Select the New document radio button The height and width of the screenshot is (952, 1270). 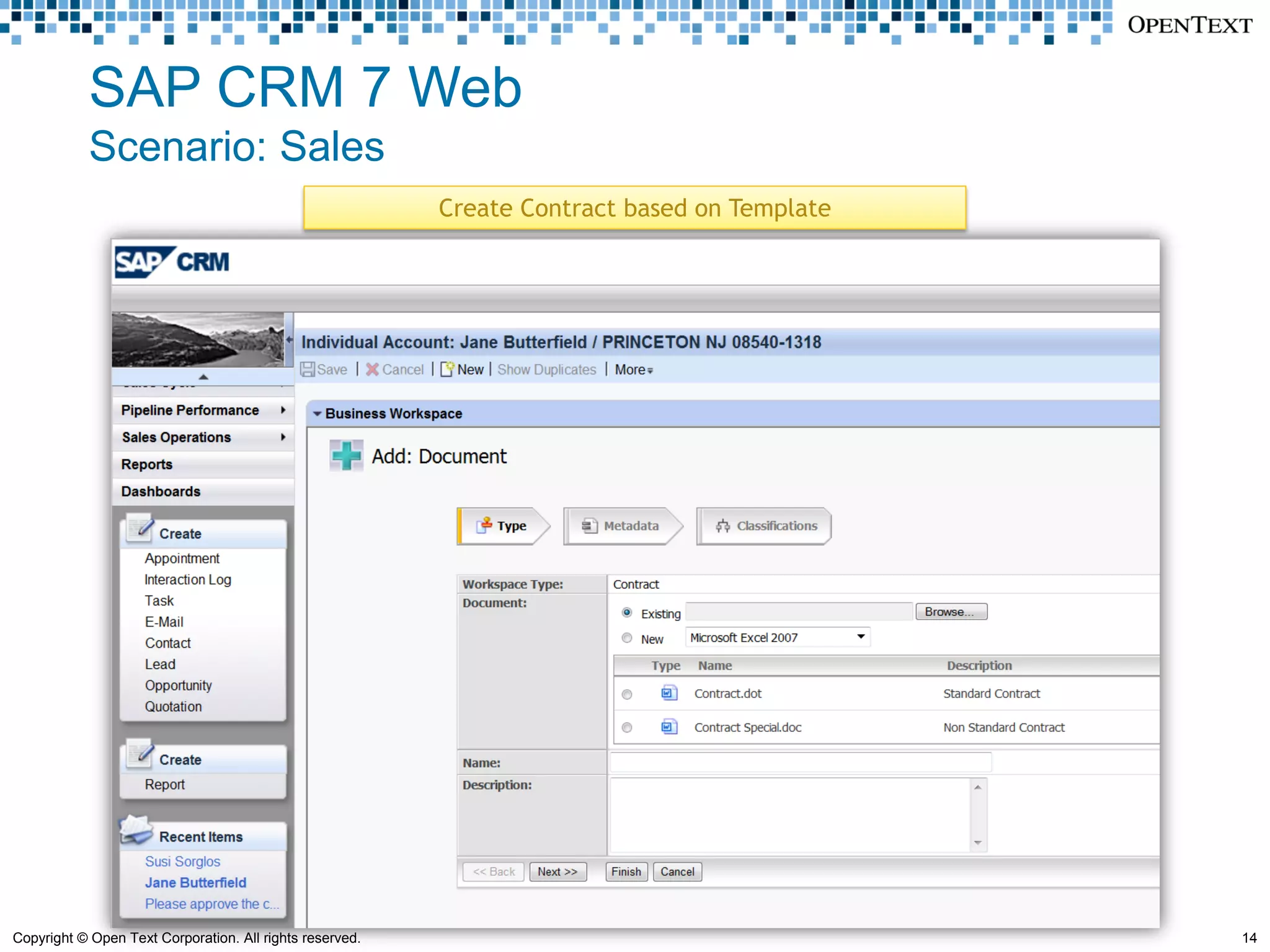[627, 638]
